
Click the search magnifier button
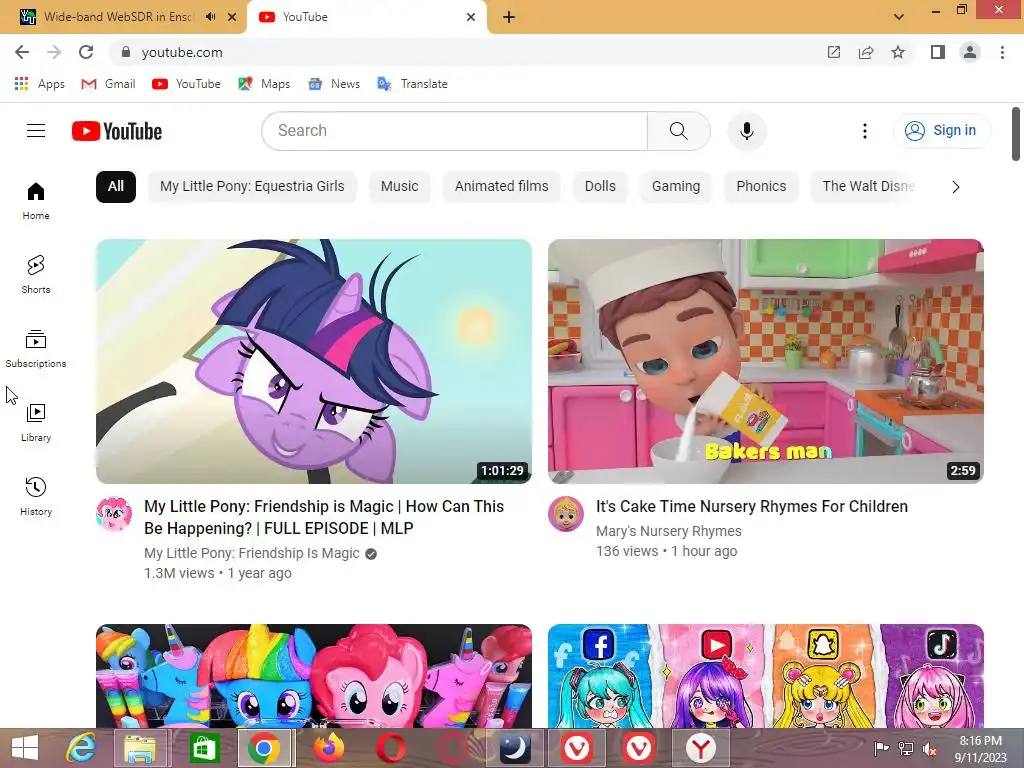[x=679, y=131]
